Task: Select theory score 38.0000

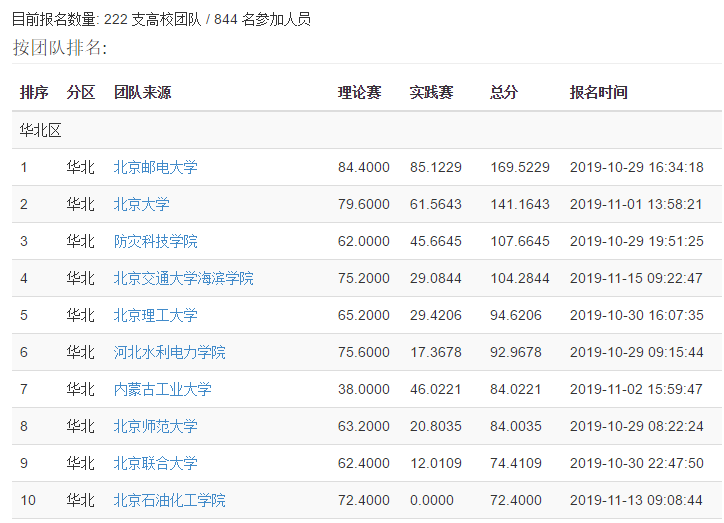Action: tap(364, 389)
